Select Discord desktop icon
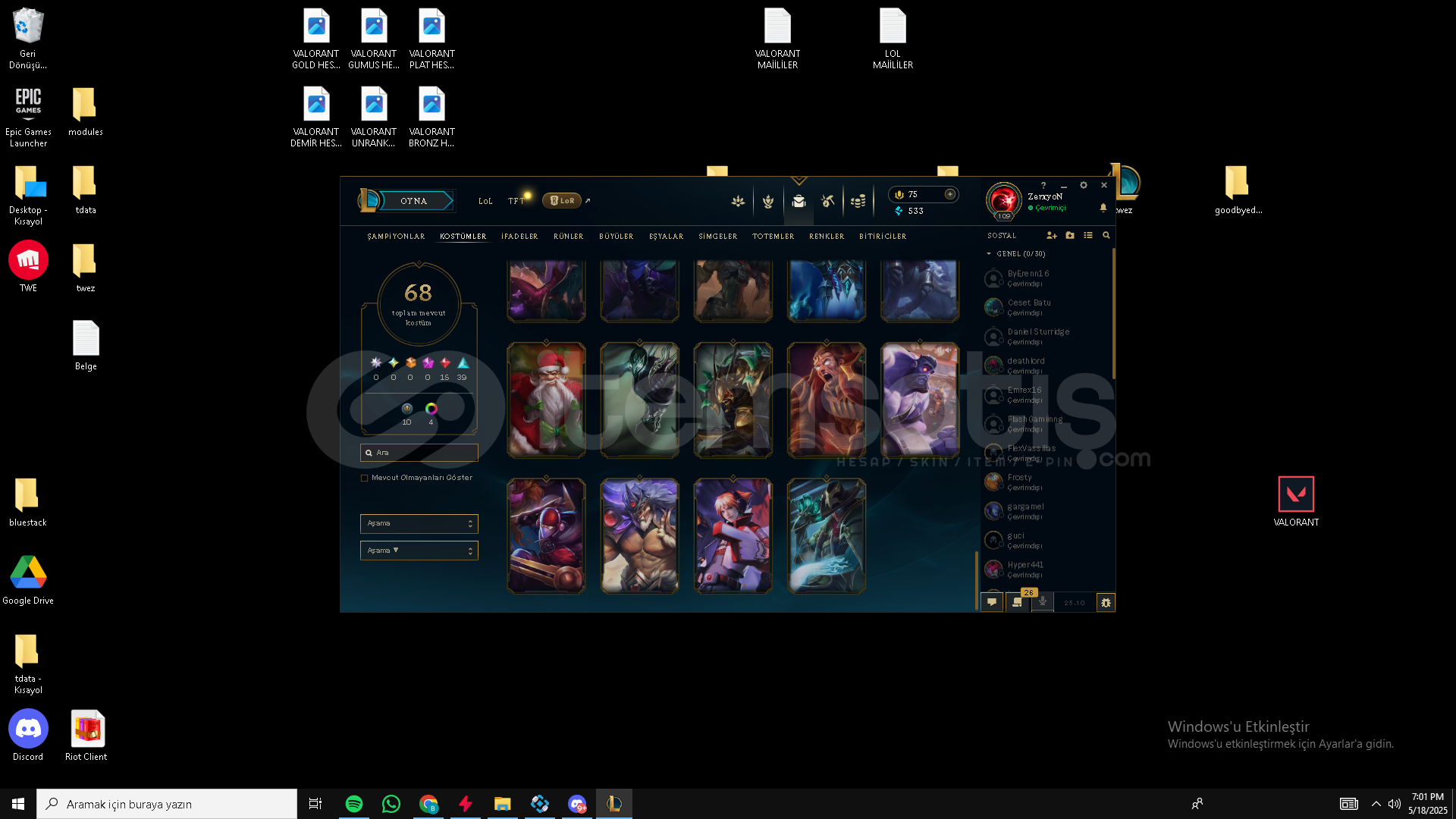This screenshot has width=1456, height=819. [28, 736]
